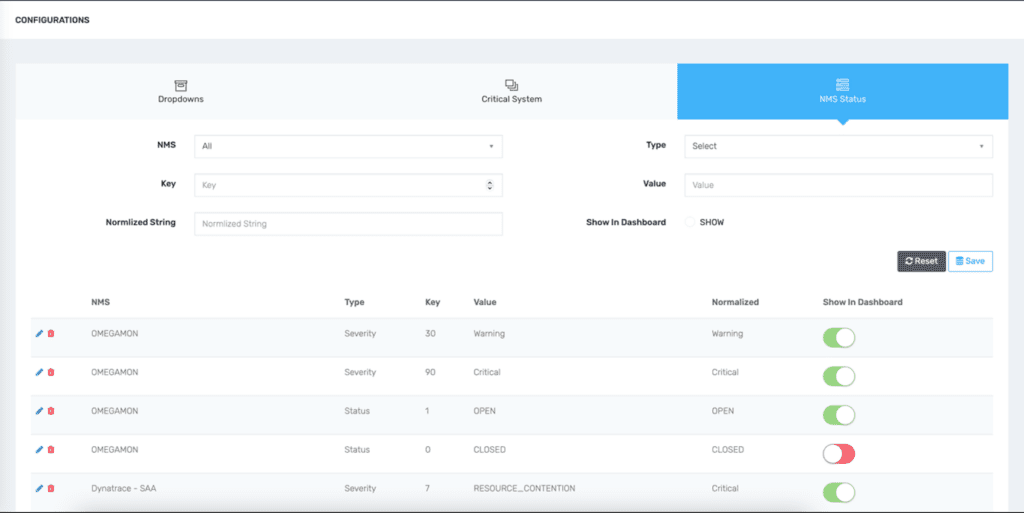Delete the Dynatrace - SAA row
Image resolution: width=1024 pixels, height=513 pixels.
pos(51,488)
